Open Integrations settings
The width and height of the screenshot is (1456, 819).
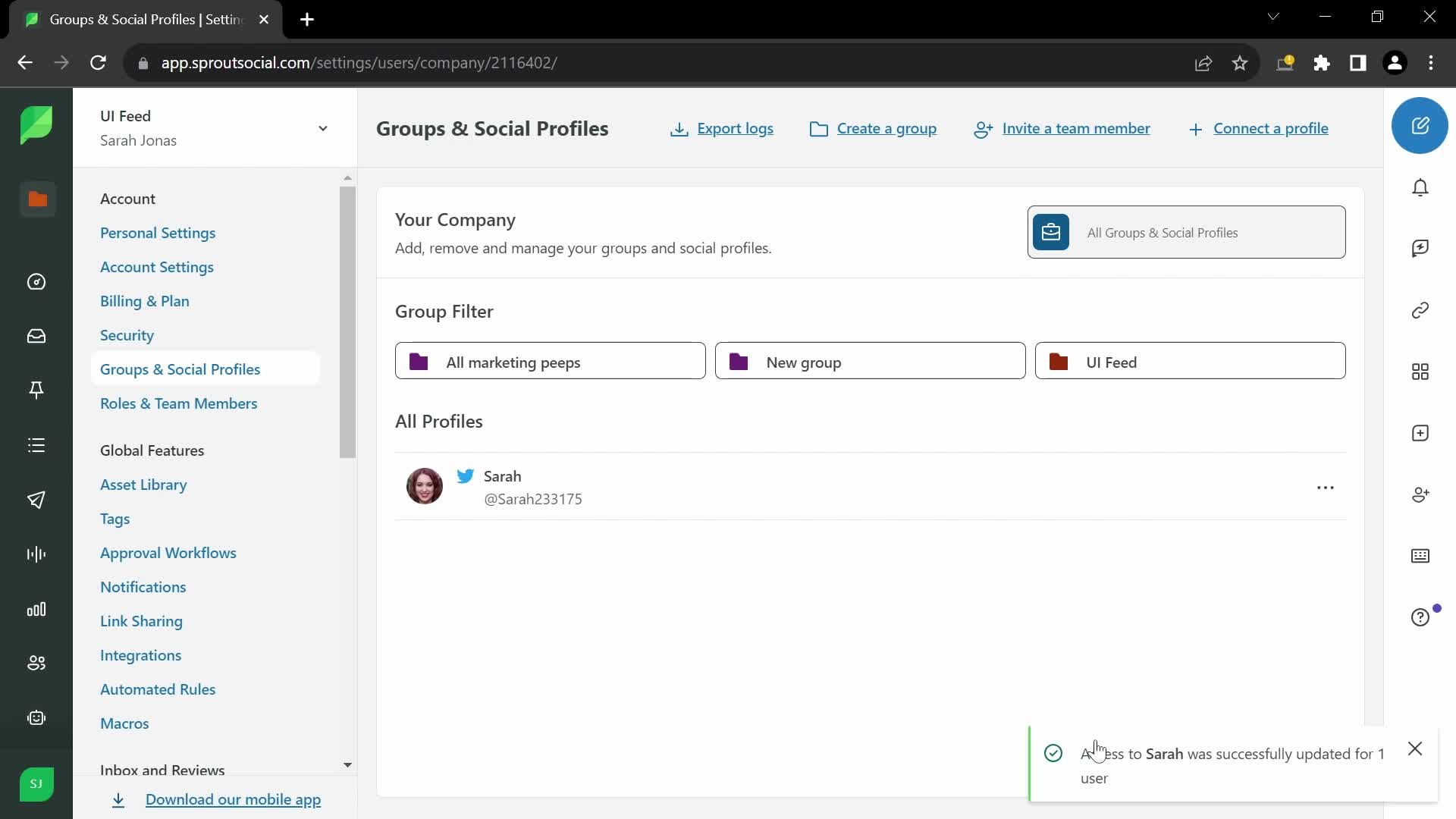[x=140, y=655]
